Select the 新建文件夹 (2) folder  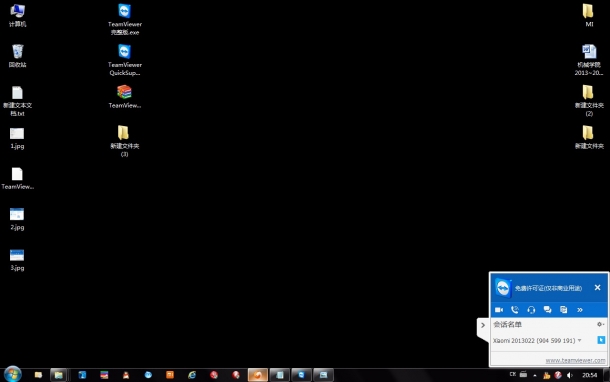pyautogui.click(x=589, y=101)
